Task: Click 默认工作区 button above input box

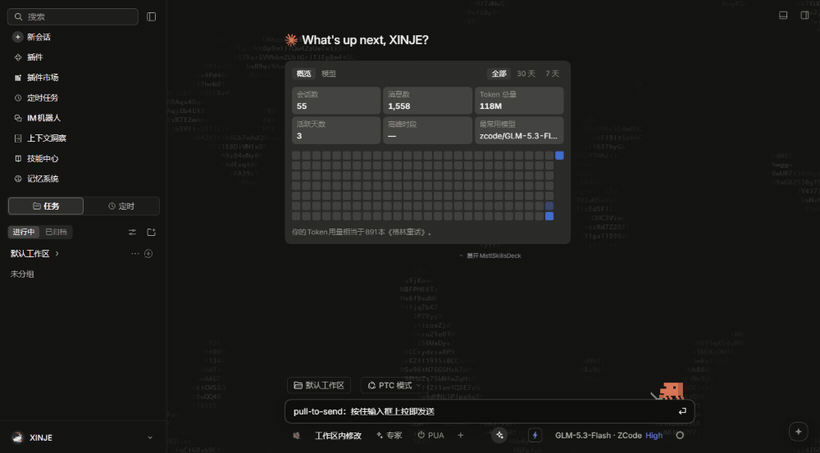Action: [319, 386]
